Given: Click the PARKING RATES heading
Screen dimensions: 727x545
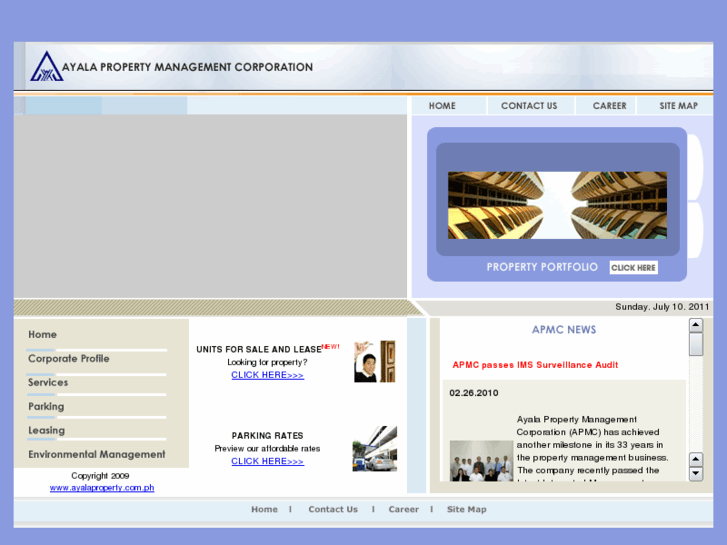Looking at the screenshot, I should [268, 436].
